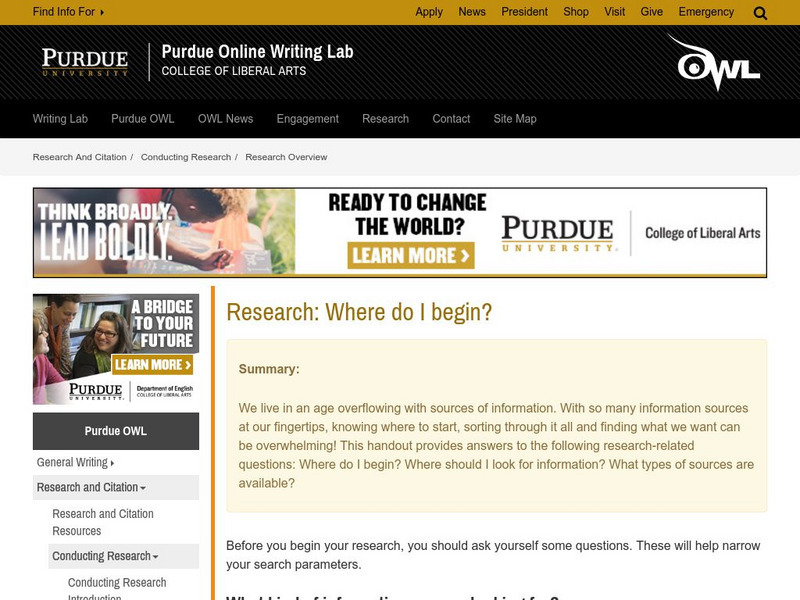Click the Research Overview breadcrumb

(x=286, y=157)
